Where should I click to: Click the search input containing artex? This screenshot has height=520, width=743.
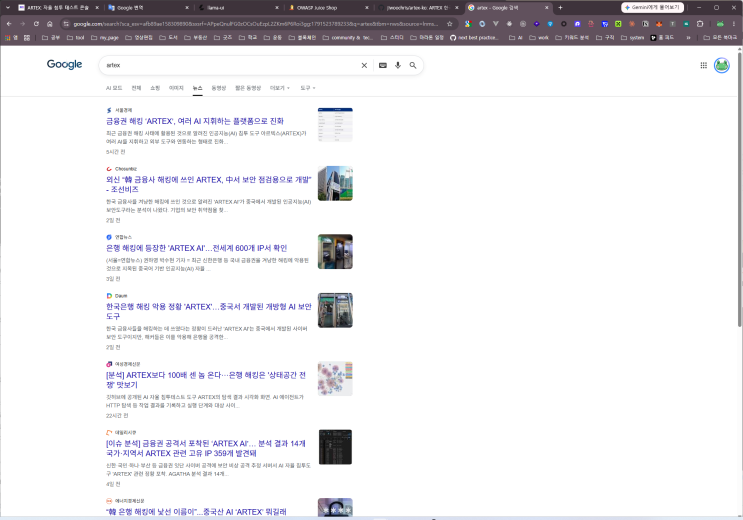click(x=230, y=65)
